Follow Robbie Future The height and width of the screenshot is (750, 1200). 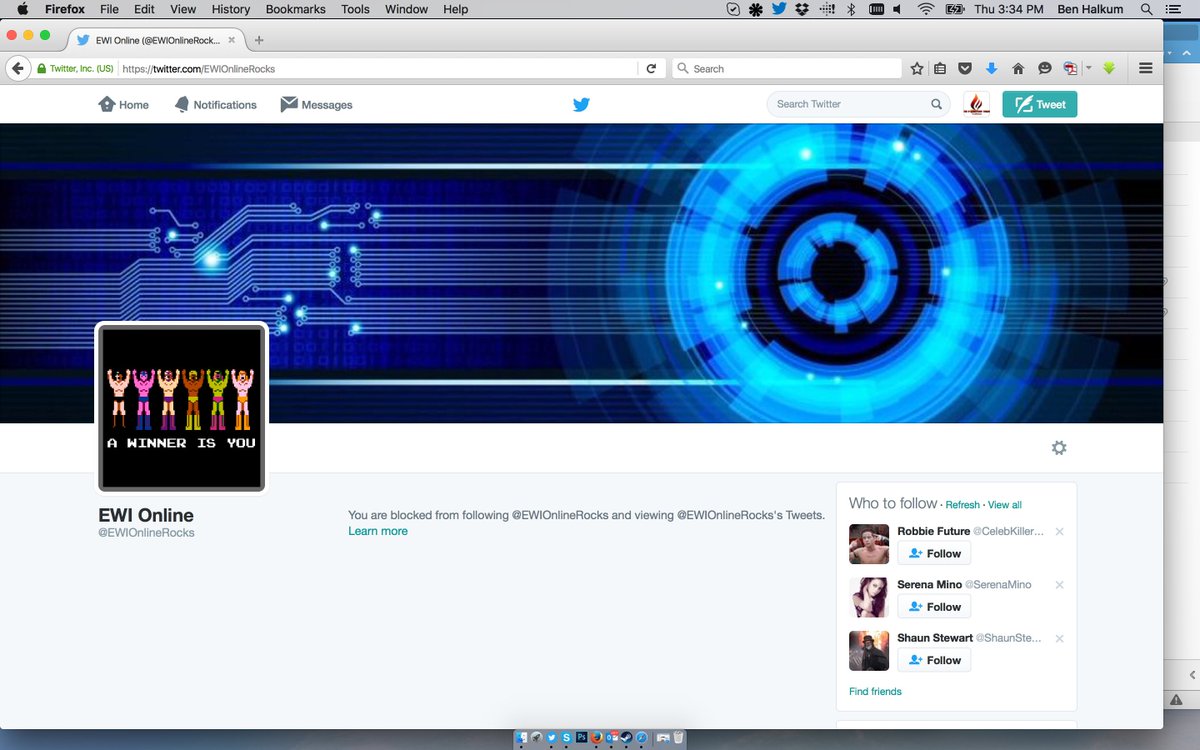tap(934, 553)
